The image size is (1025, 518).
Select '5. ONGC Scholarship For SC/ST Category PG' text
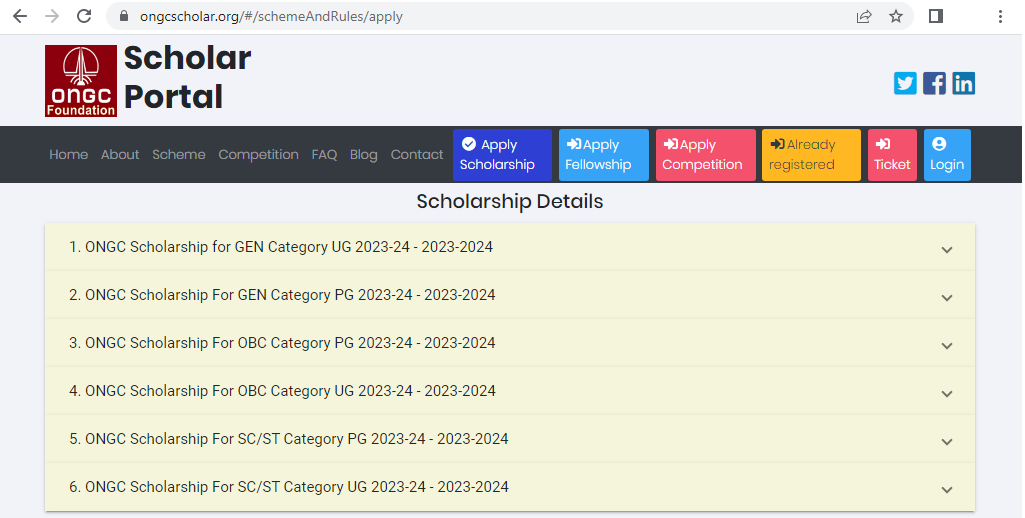tap(218, 439)
